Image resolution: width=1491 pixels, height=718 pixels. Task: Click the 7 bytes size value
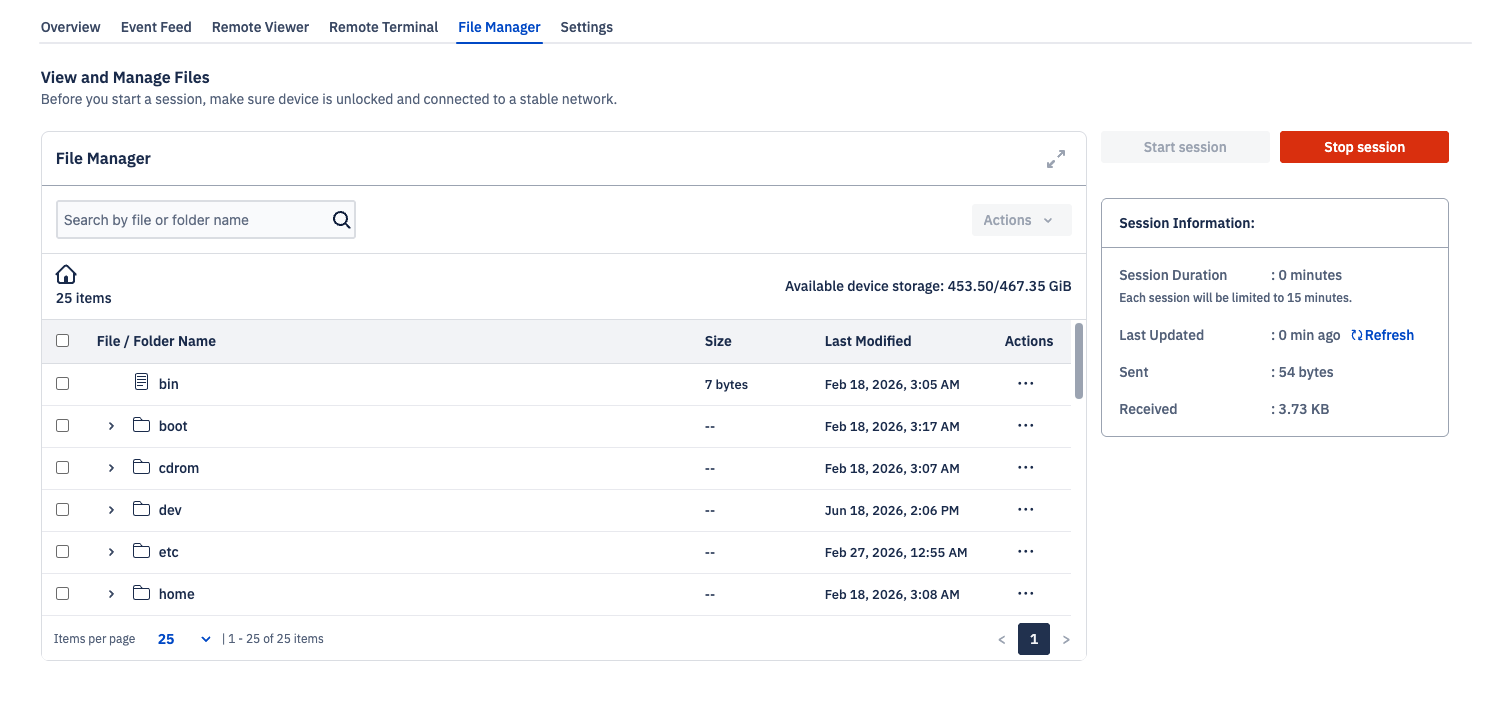coord(726,384)
